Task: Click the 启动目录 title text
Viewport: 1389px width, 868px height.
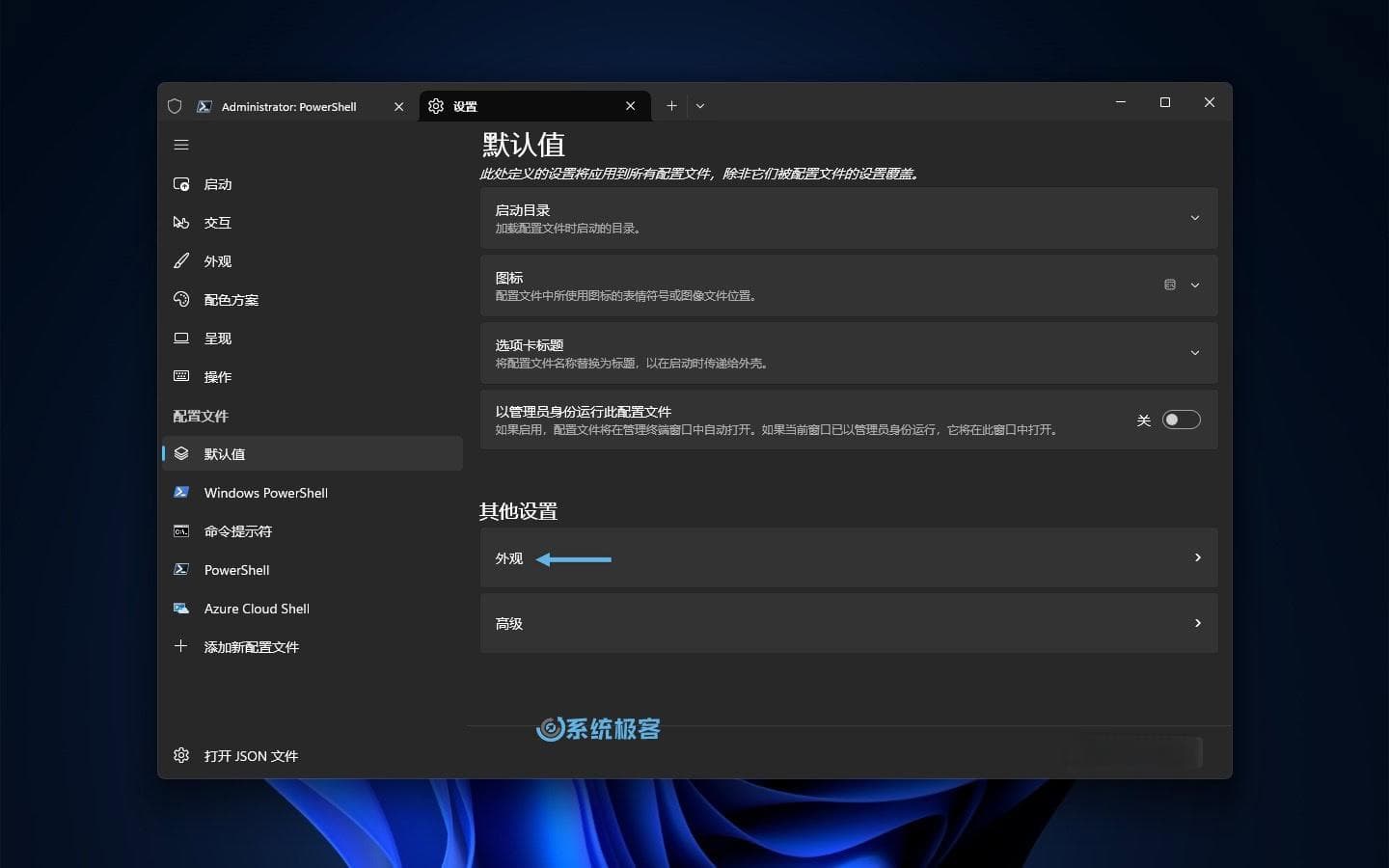Action: coord(523,210)
